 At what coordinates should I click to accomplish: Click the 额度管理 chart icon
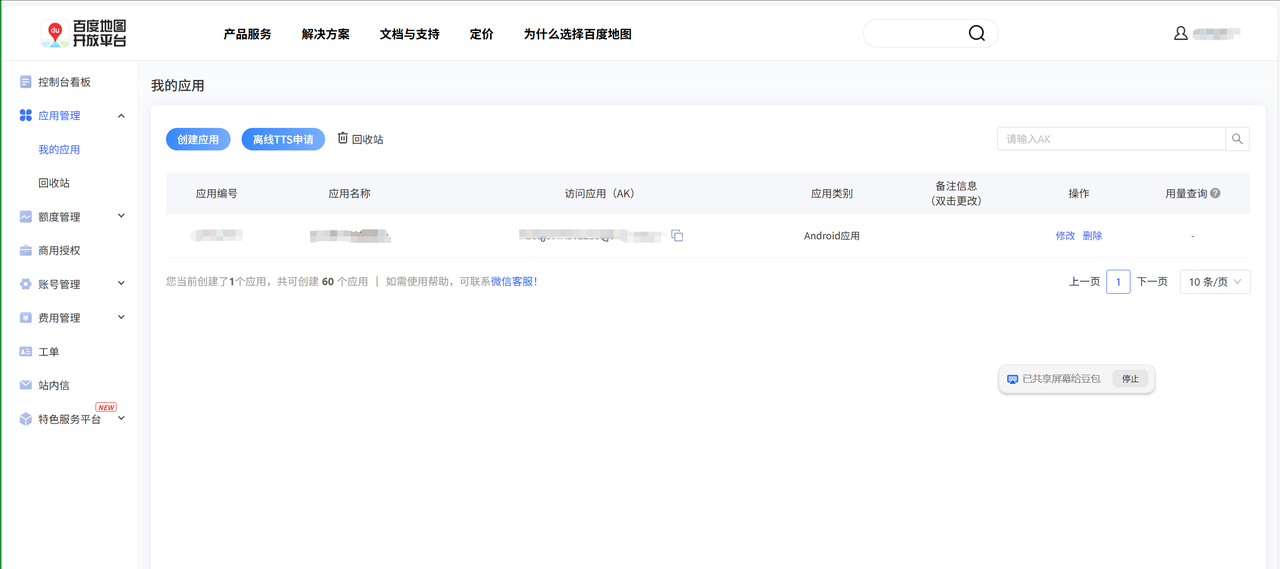point(26,217)
